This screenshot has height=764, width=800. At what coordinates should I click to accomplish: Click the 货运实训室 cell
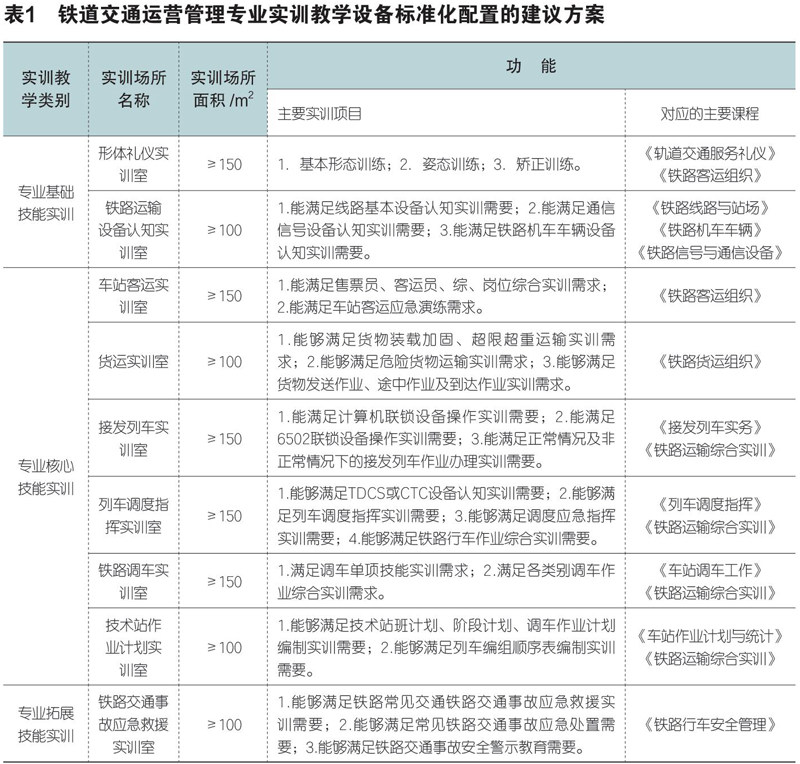click(x=133, y=361)
